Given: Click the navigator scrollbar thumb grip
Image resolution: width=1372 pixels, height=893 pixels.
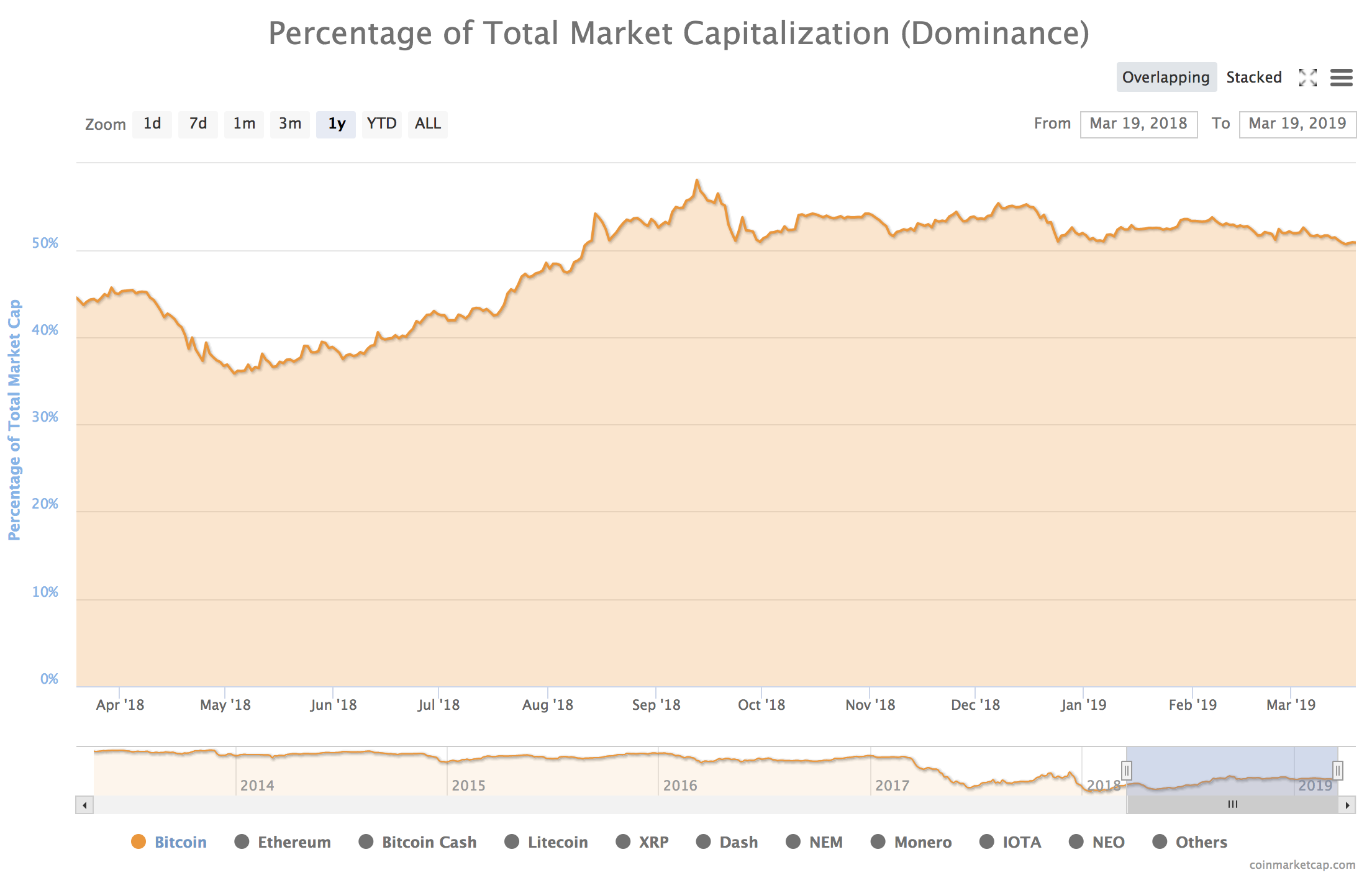Looking at the screenshot, I should click(x=1233, y=805).
